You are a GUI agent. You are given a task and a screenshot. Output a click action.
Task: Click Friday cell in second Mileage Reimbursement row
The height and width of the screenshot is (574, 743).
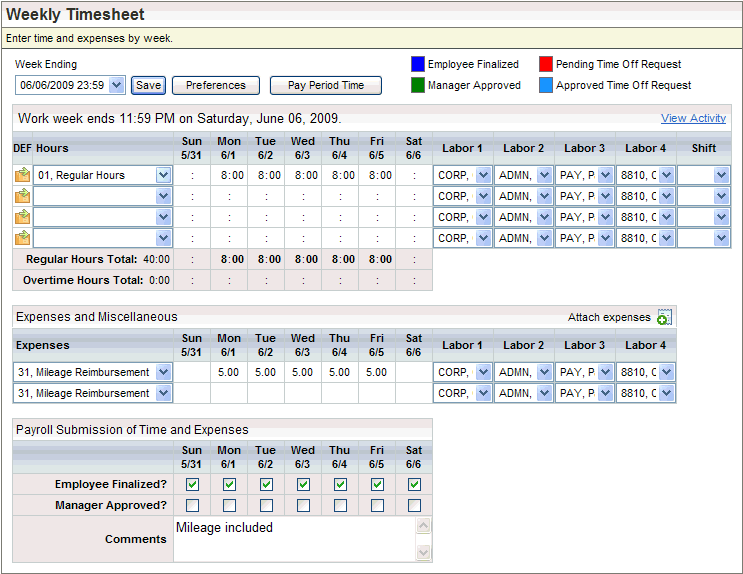pos(377,393)
